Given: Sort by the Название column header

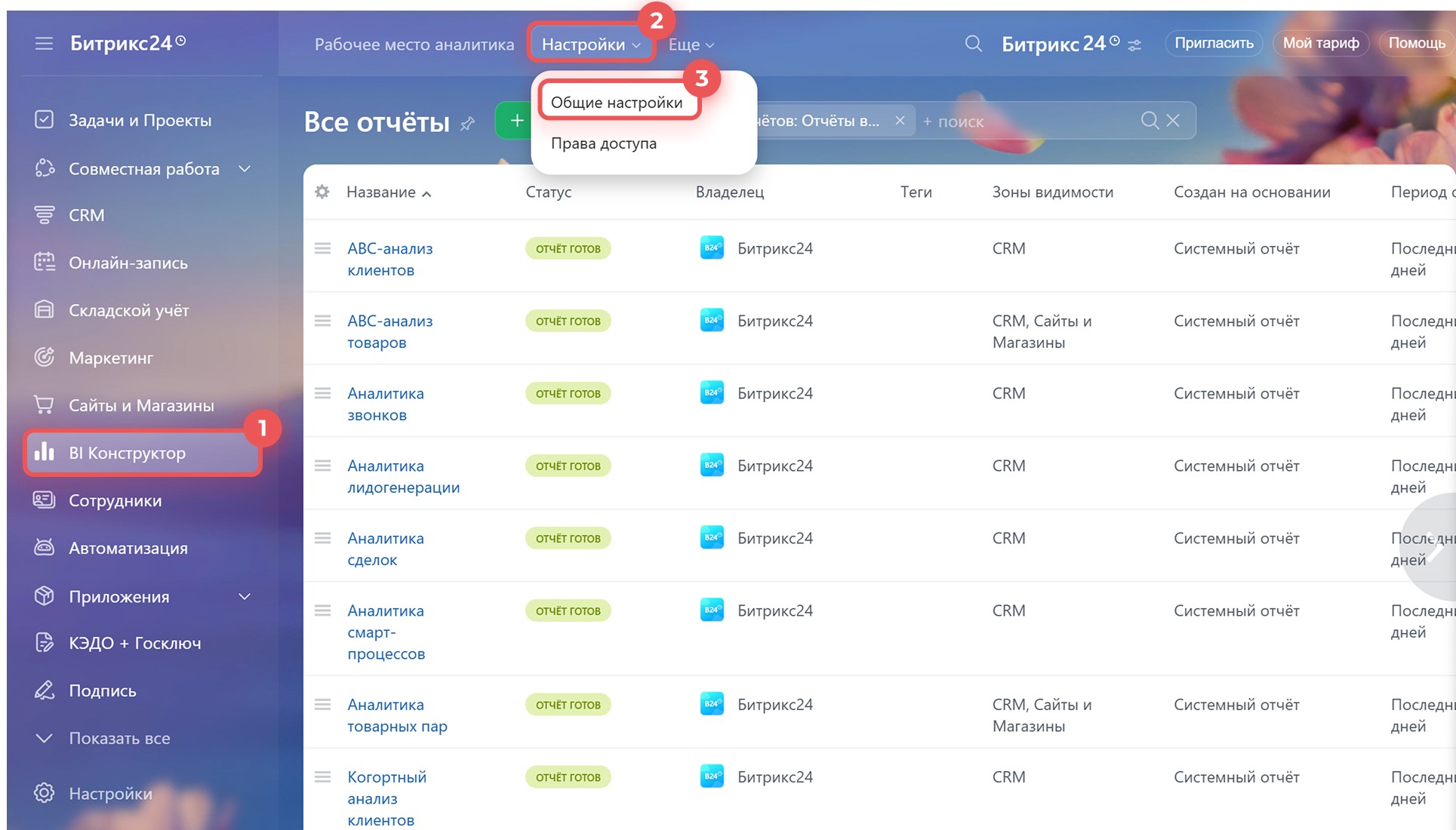Looking at the screenshot, I should [389, 192].
